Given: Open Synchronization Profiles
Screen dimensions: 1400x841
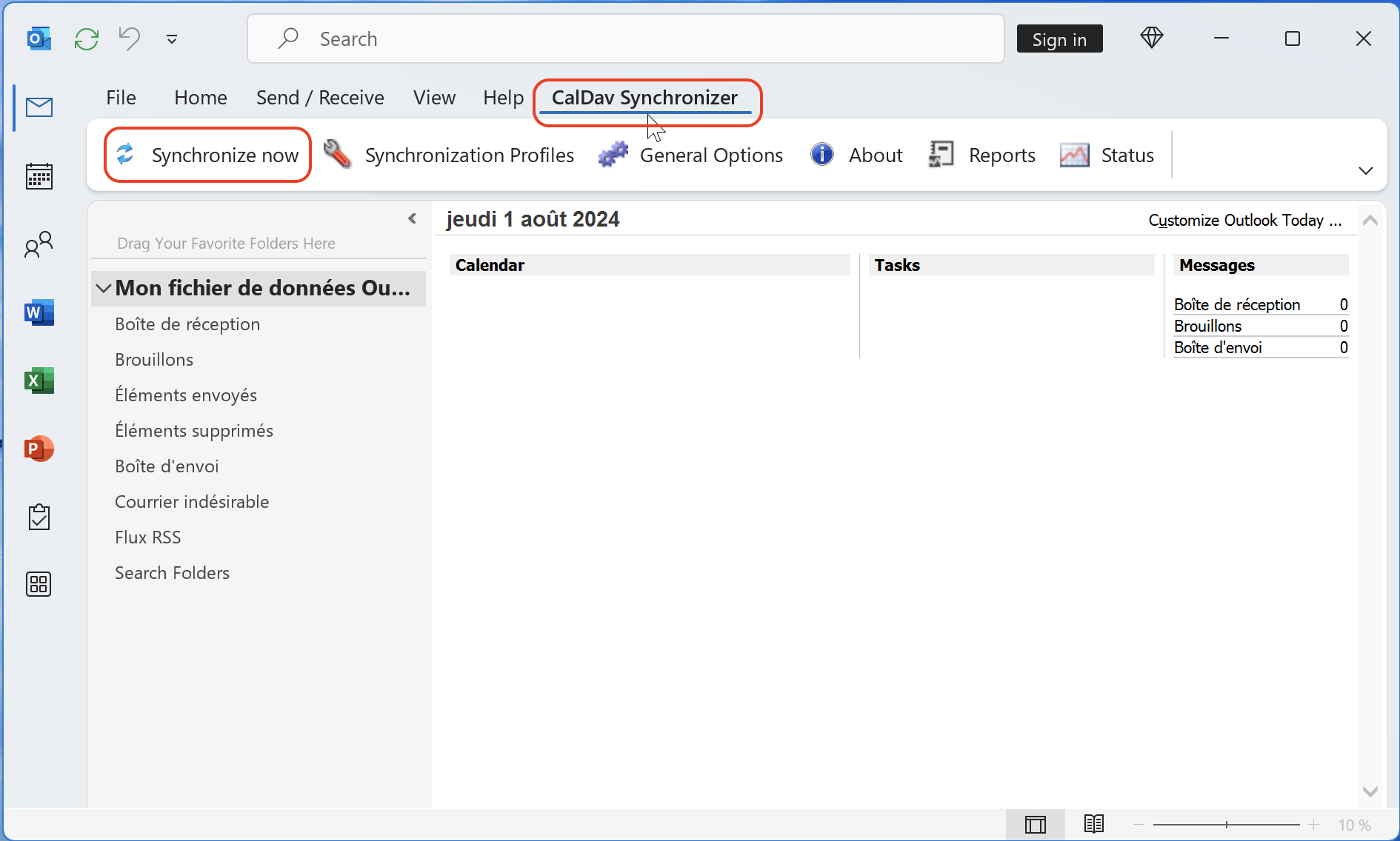Looking at the screenshot, I should [450, 155].
